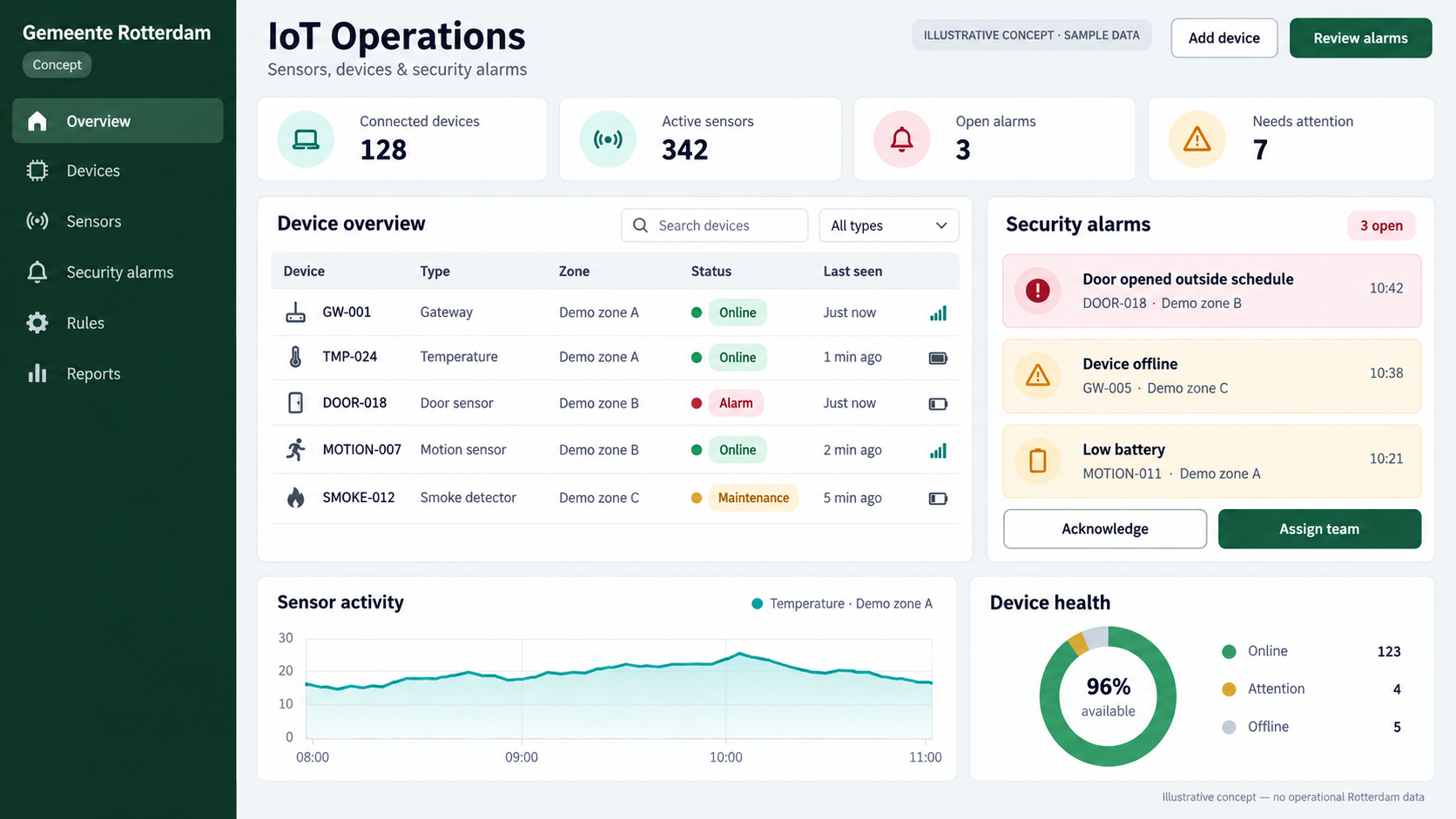Click the red exclamation icon on door alarm
Viewport: 1456px width, 819px height.
coord(1037,290)
